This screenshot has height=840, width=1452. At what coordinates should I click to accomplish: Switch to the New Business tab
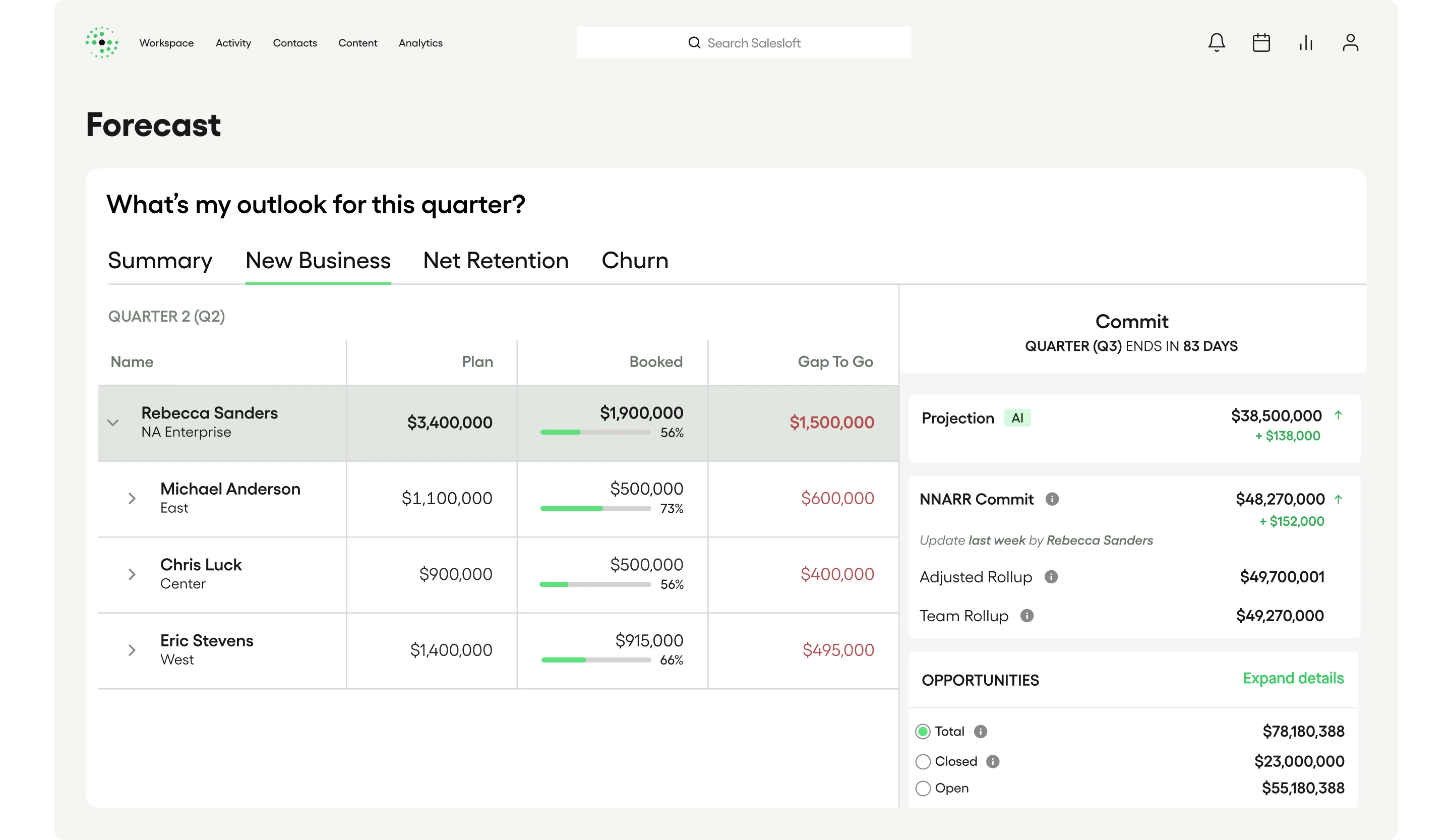[x=318, y=261]
